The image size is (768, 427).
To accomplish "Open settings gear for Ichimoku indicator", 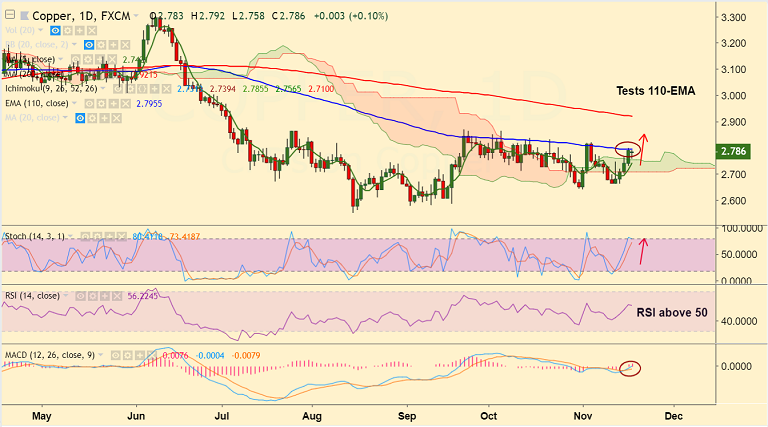I will 130,89.
